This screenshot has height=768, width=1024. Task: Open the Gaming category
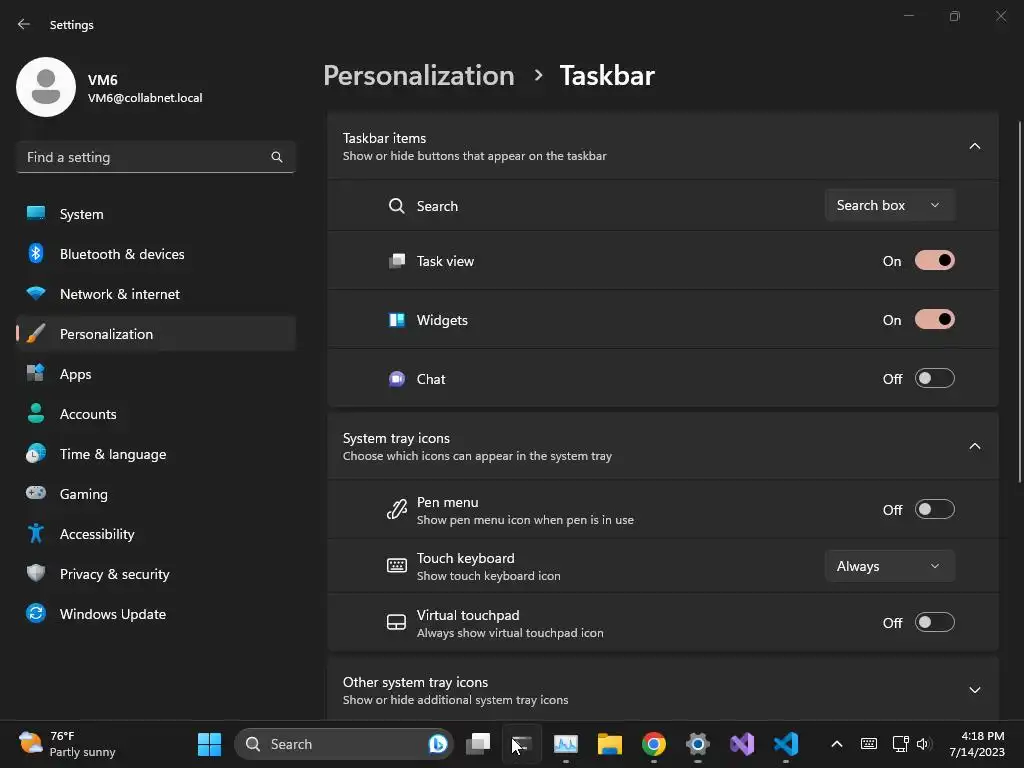click(x=156, y=494)
